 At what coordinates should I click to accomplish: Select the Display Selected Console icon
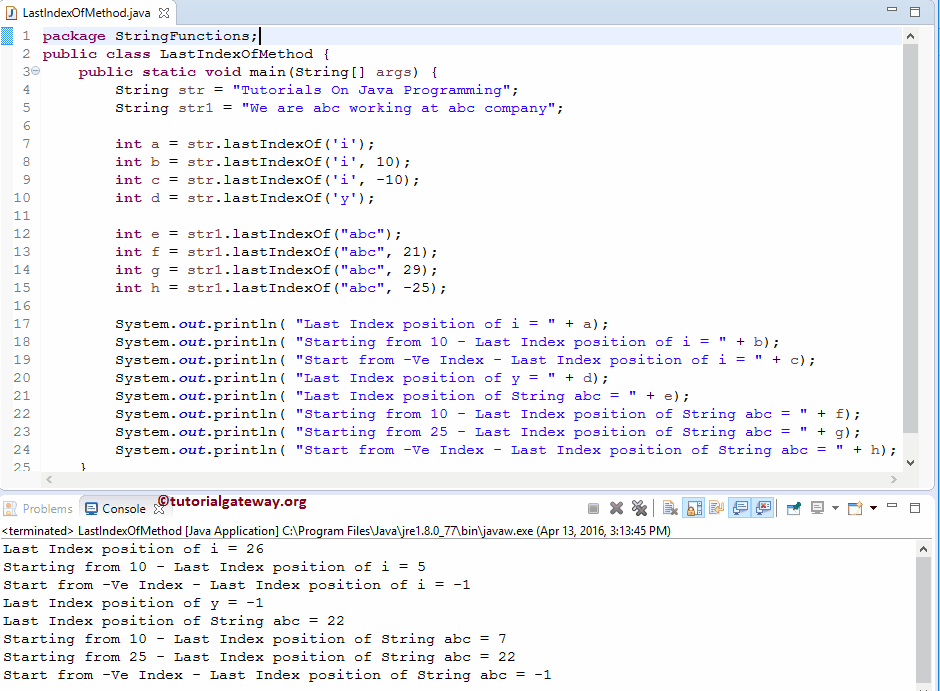pos(816,508)
